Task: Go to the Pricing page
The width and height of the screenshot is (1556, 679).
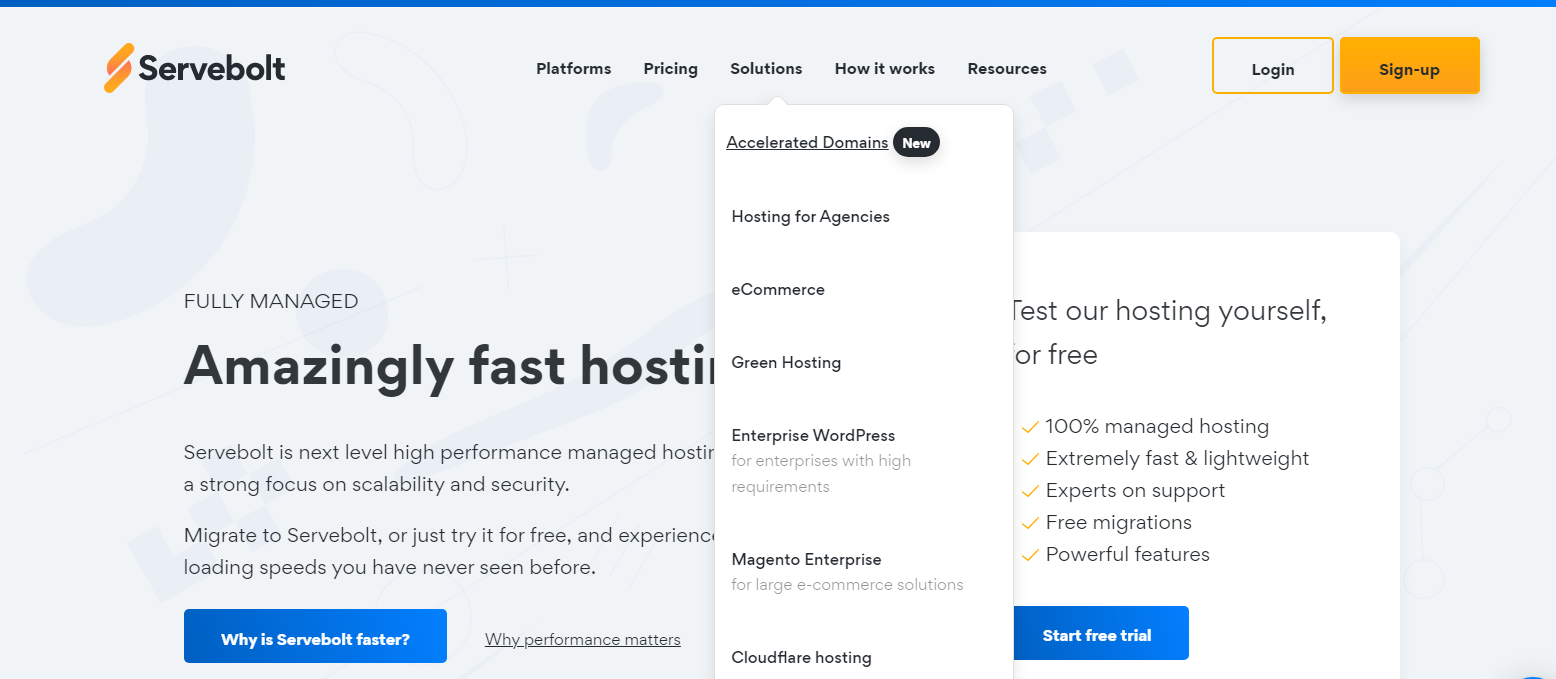Action: tap(670, 69)
